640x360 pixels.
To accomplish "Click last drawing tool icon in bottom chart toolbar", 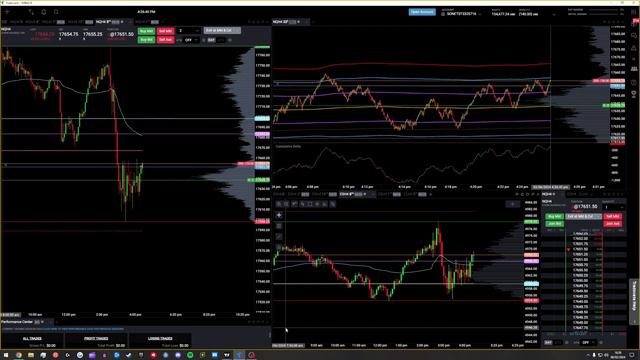I will pyautogui.click(x=333, y=204).
